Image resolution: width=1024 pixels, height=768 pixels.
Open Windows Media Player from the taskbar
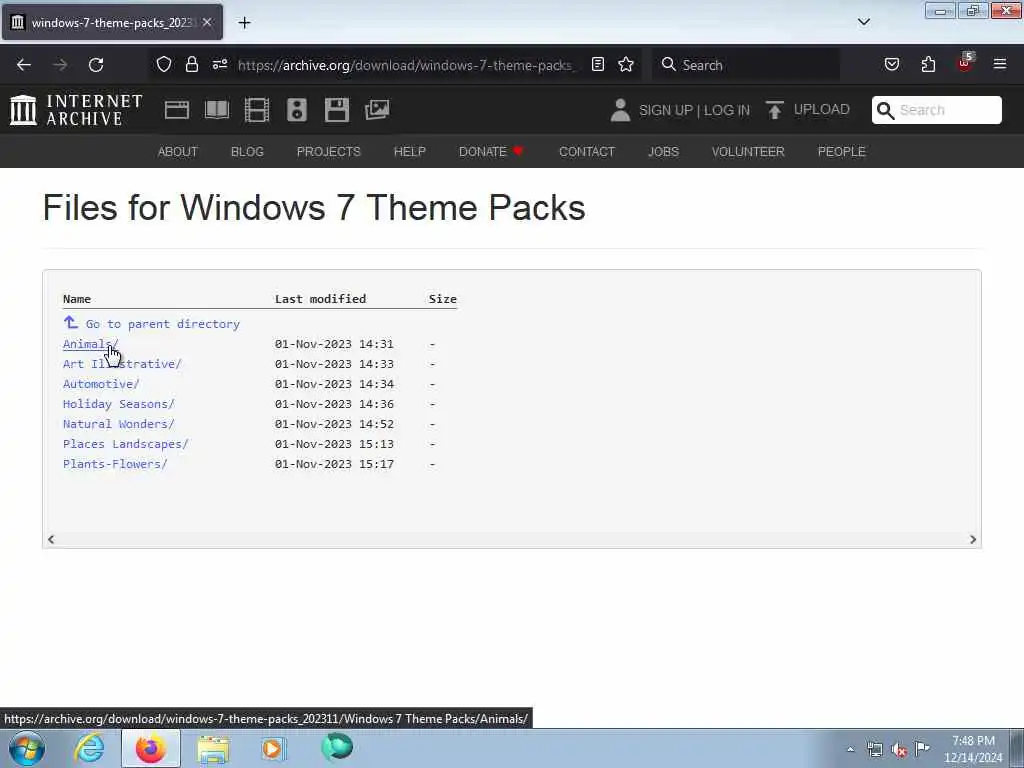tap(273, 749)
